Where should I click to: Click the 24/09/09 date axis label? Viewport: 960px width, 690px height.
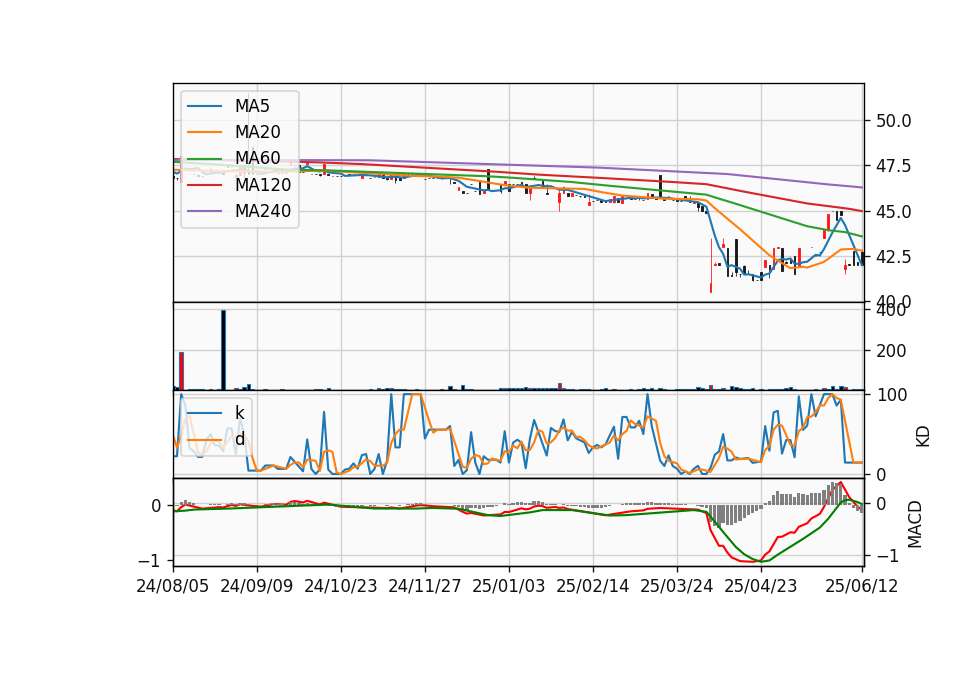257,586
